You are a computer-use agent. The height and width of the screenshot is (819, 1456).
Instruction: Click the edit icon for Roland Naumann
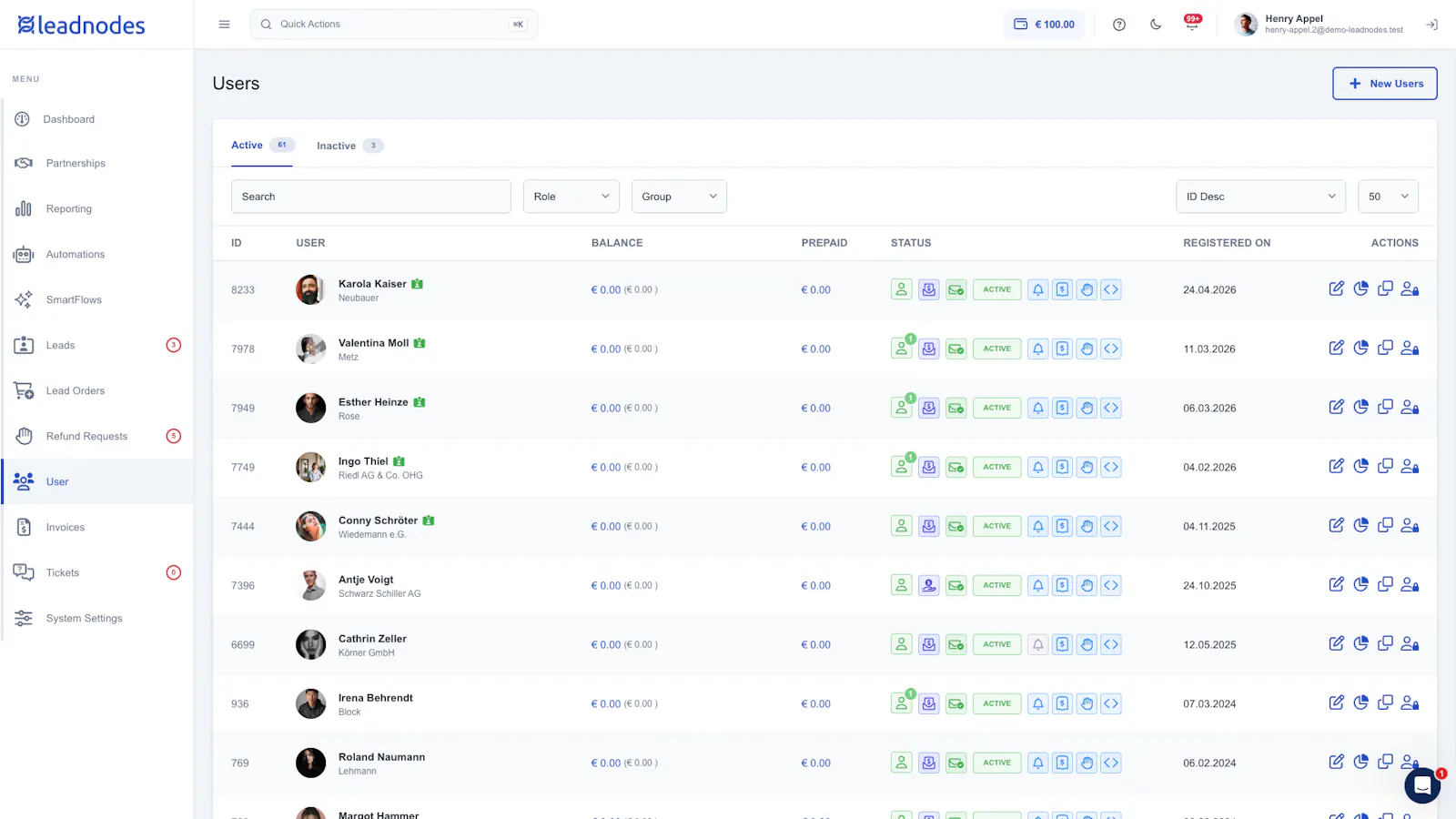1336,763
